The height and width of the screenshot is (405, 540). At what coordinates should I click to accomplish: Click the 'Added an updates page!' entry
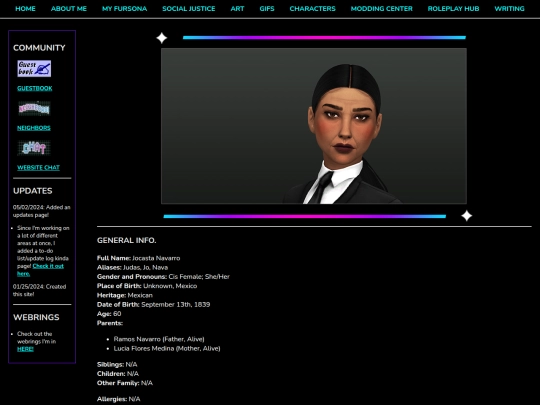(x=42, y=211)
